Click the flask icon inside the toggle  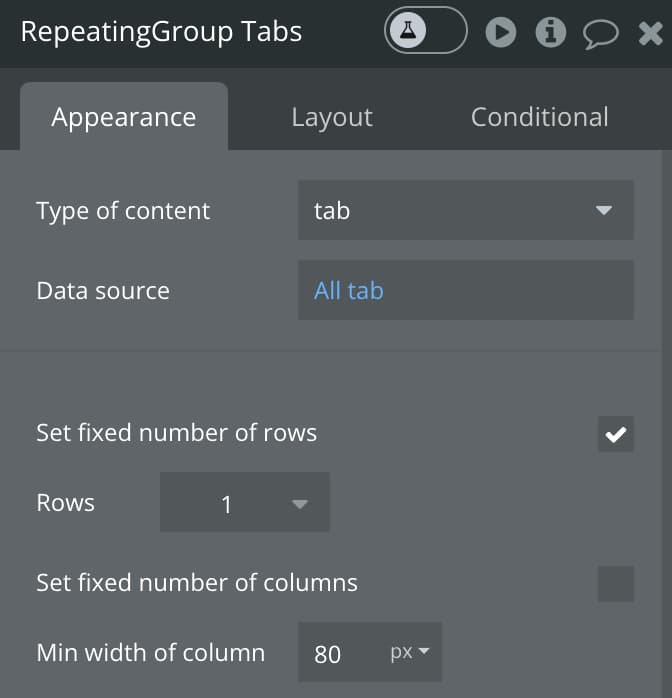click(408, 30)
